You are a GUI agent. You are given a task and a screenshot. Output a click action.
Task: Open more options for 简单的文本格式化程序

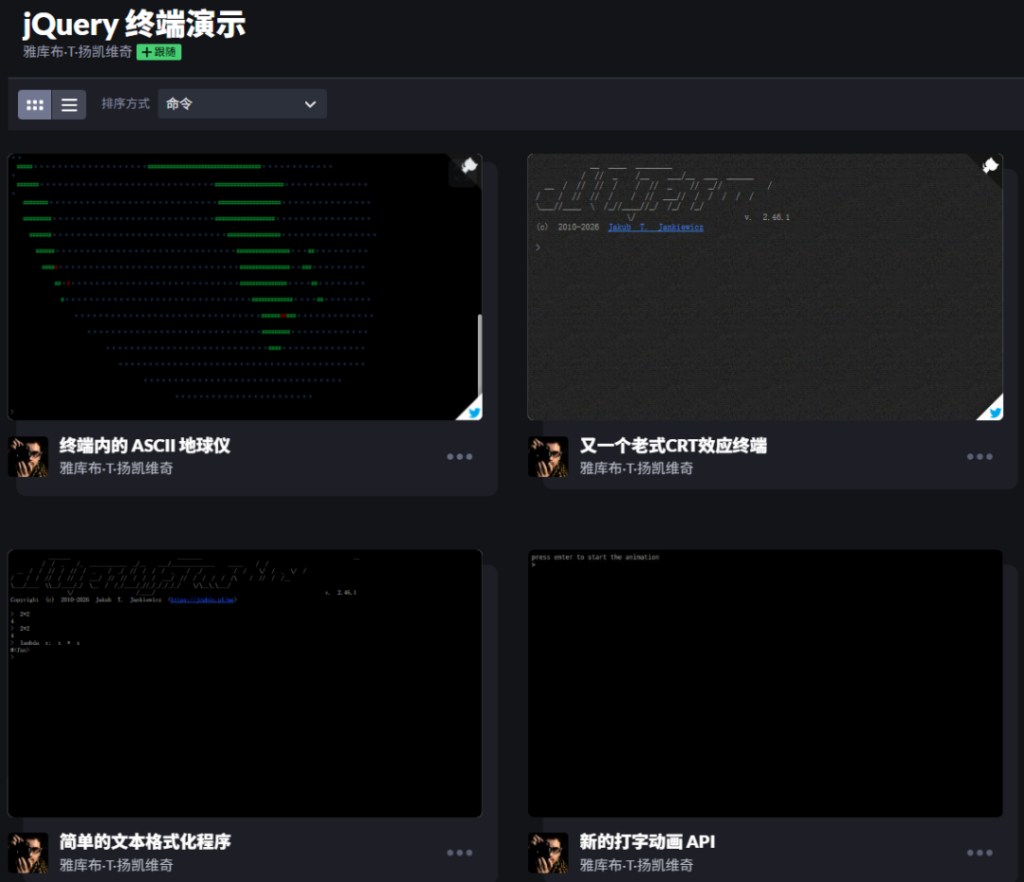point(460,853)
